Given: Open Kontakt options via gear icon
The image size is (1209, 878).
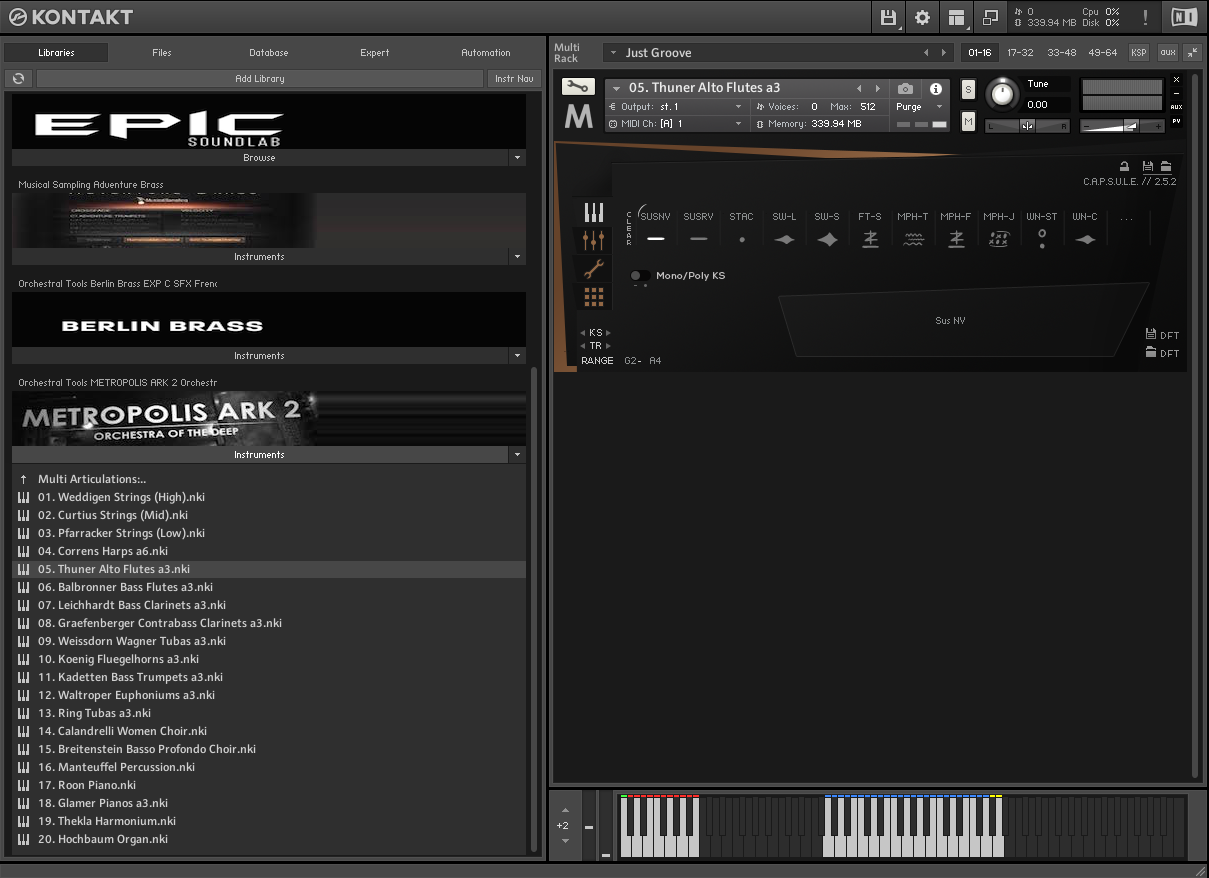Looking at the screenshot, I should pyautogui.click(x=922, y=17).
